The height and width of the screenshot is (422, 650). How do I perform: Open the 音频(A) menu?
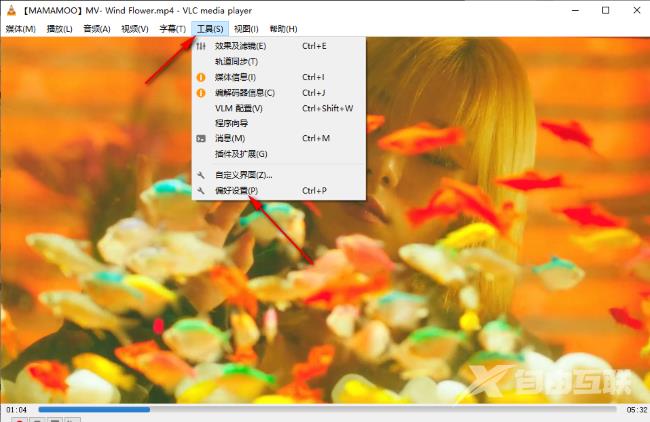[97, 29]
